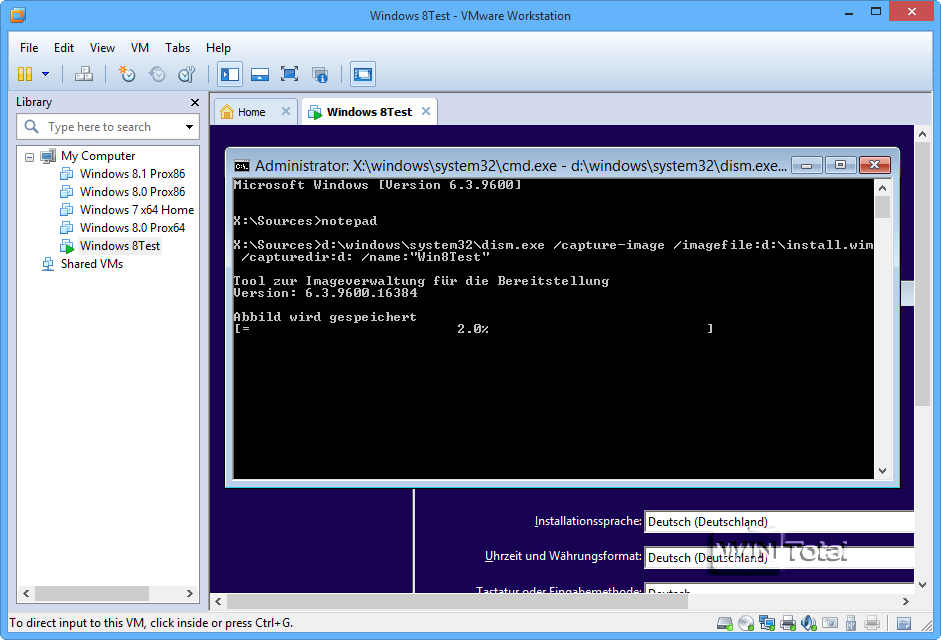Viewport: 941px width, 640px height.
Task: Open the library search filter dropdown
Action: [x=189, y=127]
